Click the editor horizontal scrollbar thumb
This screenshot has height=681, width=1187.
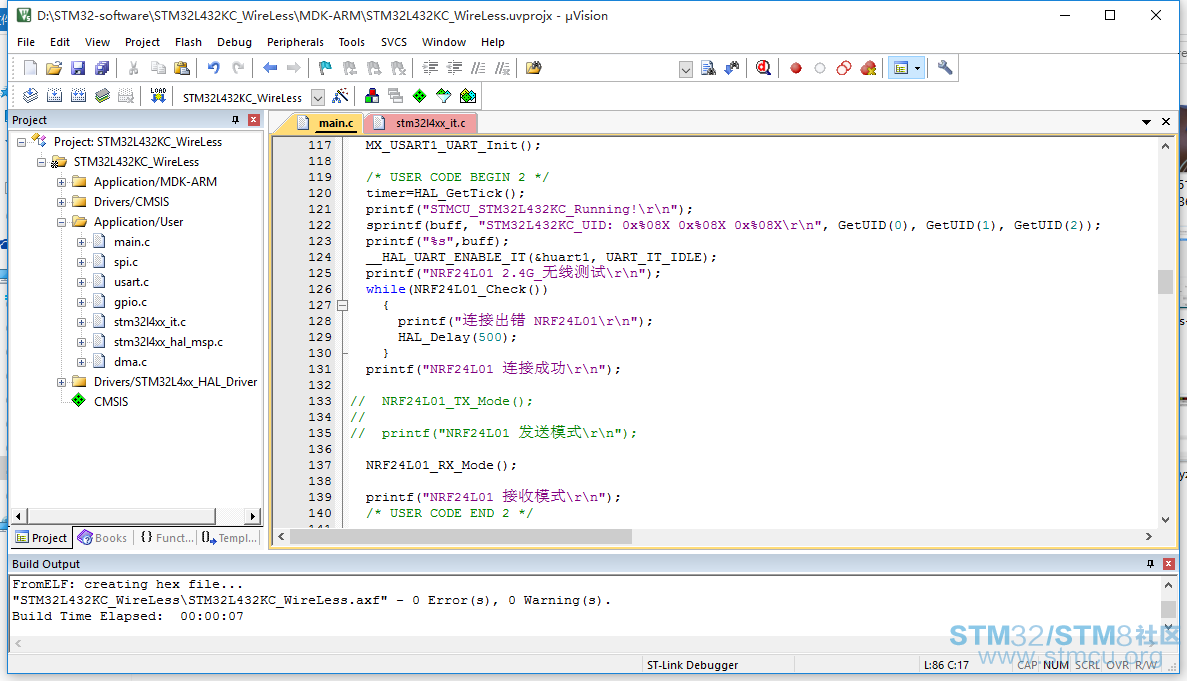pyautogui.click(x=460, y=536)
